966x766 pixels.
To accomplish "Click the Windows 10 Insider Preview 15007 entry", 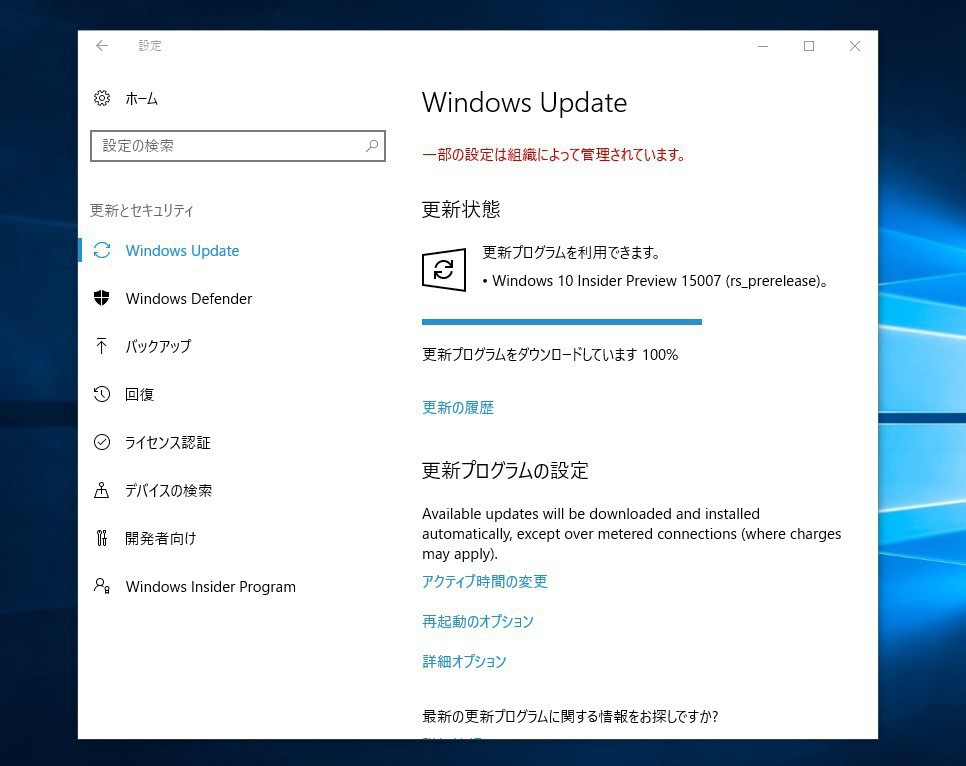I will 655,281.
